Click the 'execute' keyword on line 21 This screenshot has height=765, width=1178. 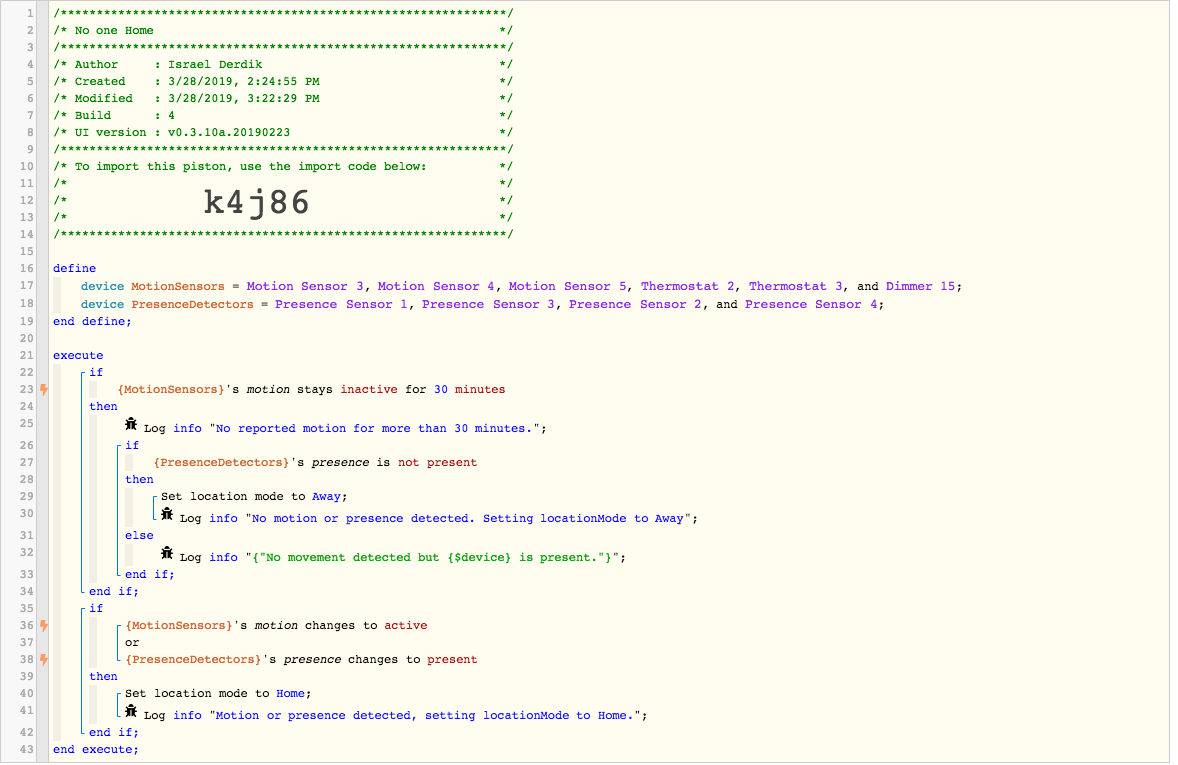point(78,355)
